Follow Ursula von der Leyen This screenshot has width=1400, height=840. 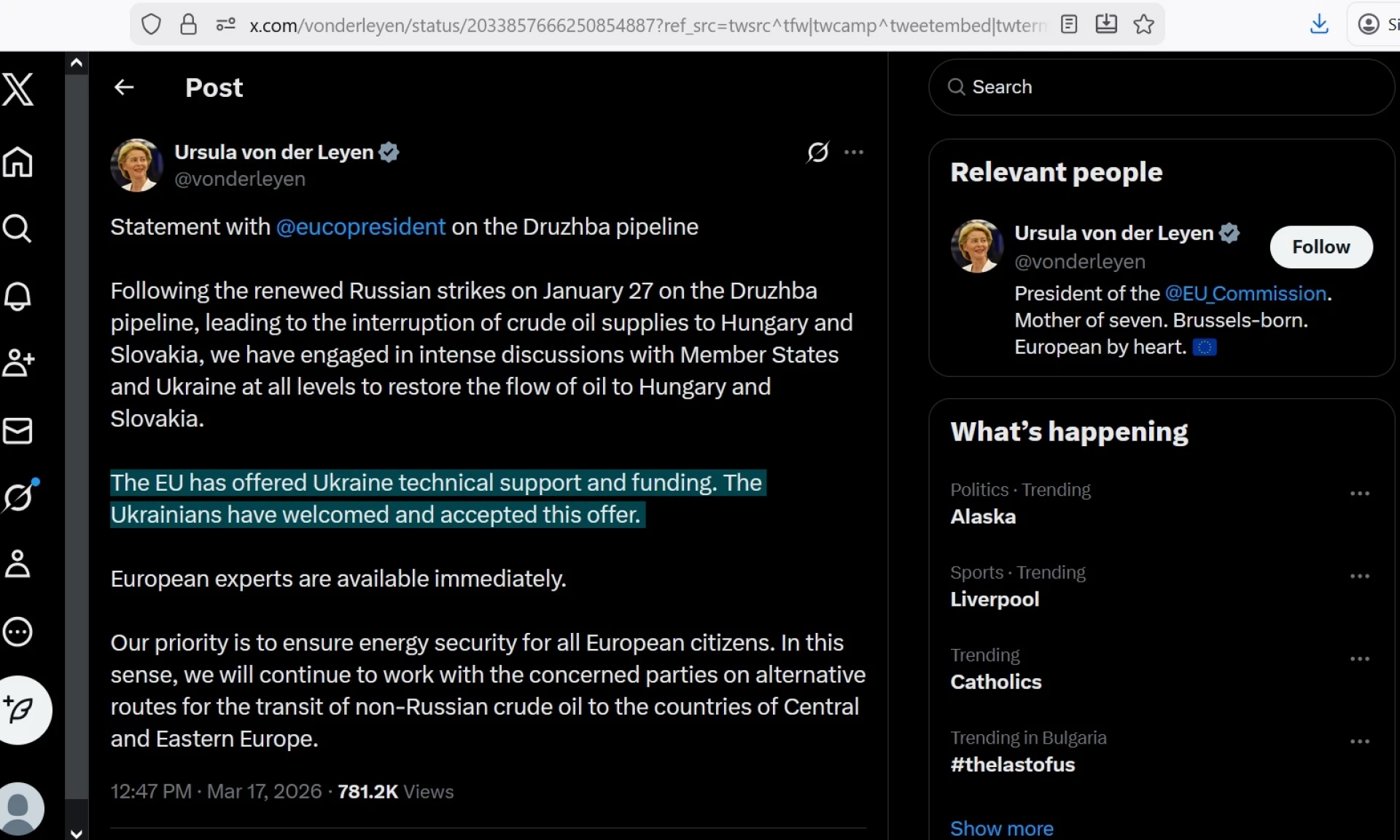[x=1321, y=247]
